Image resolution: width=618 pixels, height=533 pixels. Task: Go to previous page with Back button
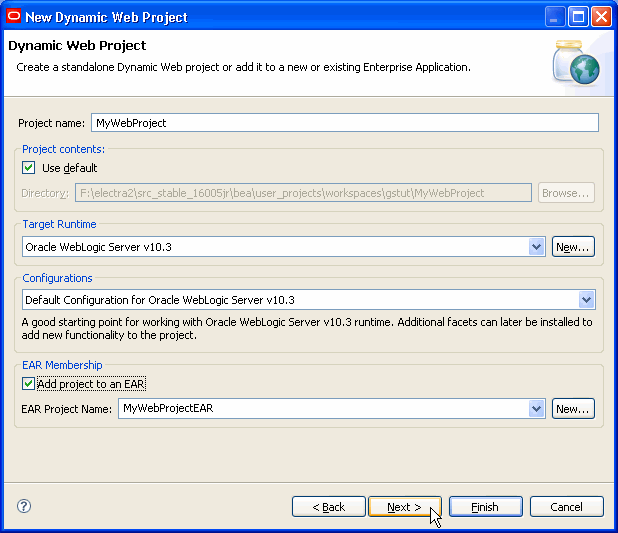point(329,507)
